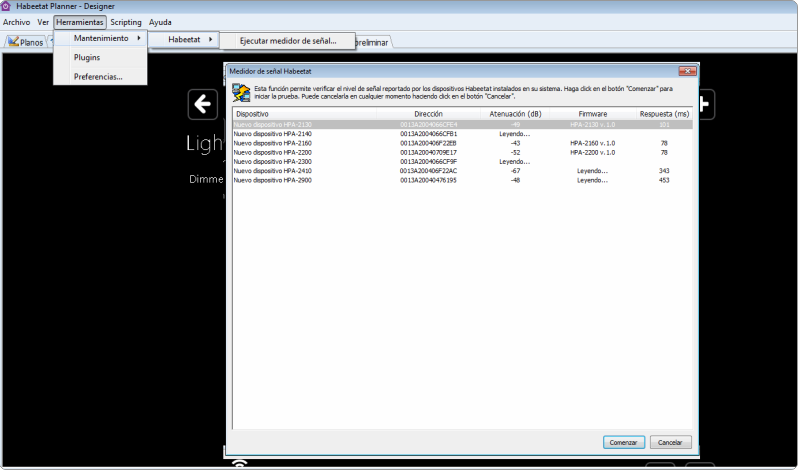799x470 pixels.
Task: Click the Cancelar button
Action: pyautogui.click(x=670, y=442)
